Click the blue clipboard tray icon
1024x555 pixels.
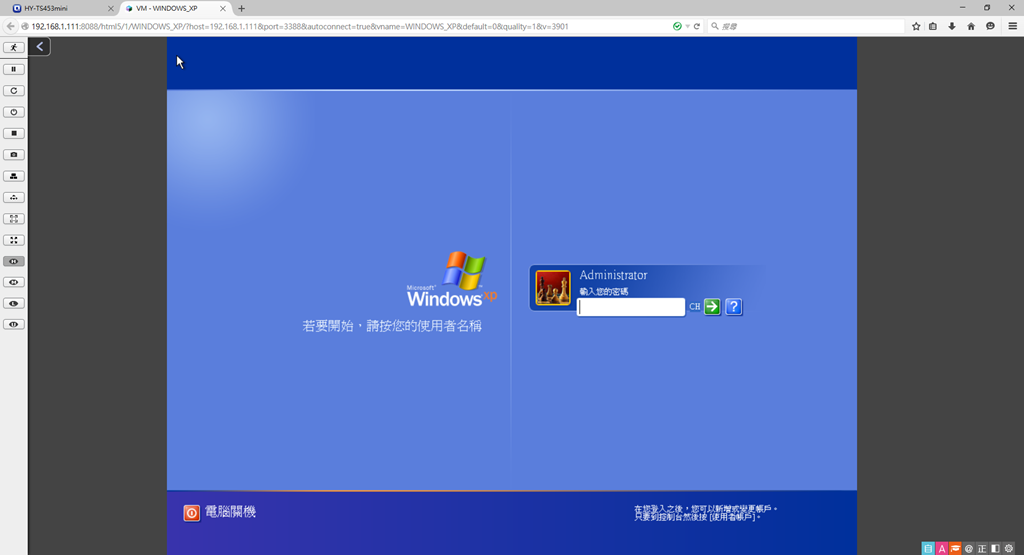928,548
